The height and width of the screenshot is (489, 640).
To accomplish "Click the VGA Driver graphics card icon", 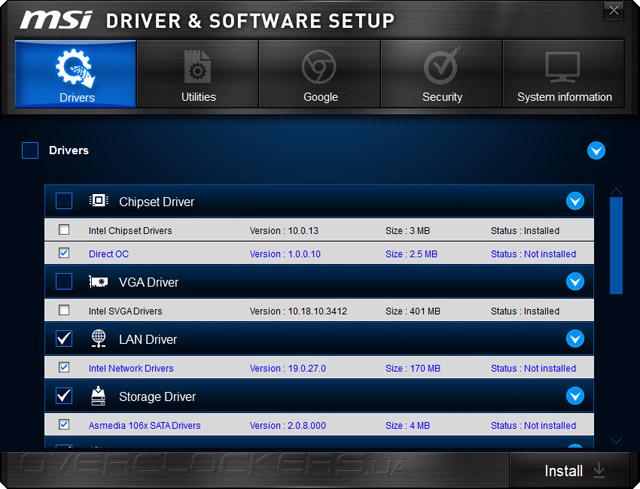I will 98,282.
